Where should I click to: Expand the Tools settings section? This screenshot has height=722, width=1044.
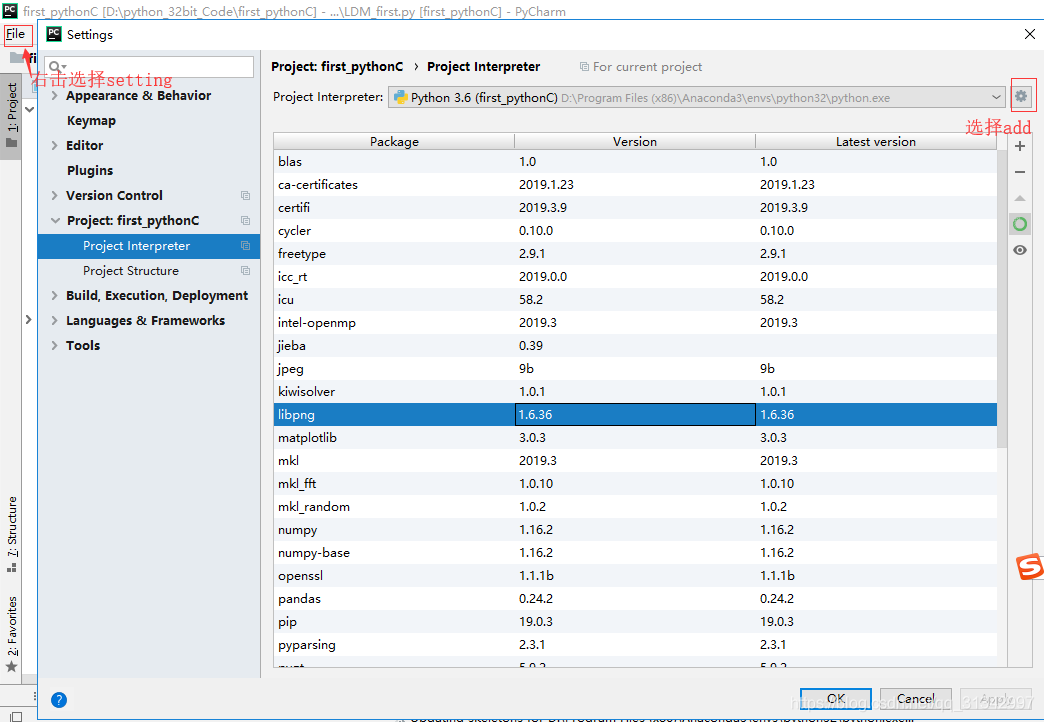55,345
